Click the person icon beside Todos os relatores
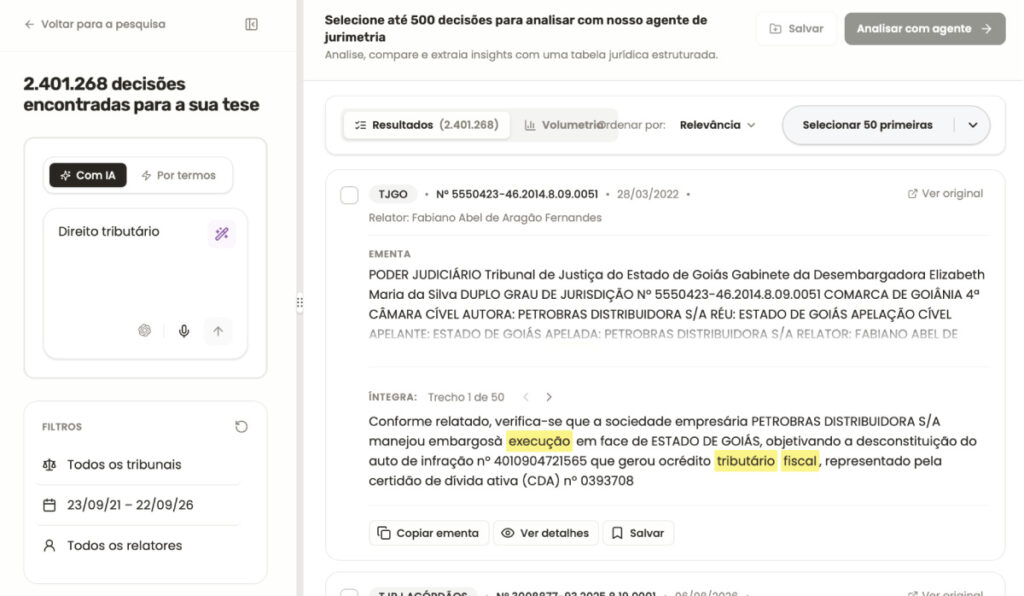 [x=49, y=545]
